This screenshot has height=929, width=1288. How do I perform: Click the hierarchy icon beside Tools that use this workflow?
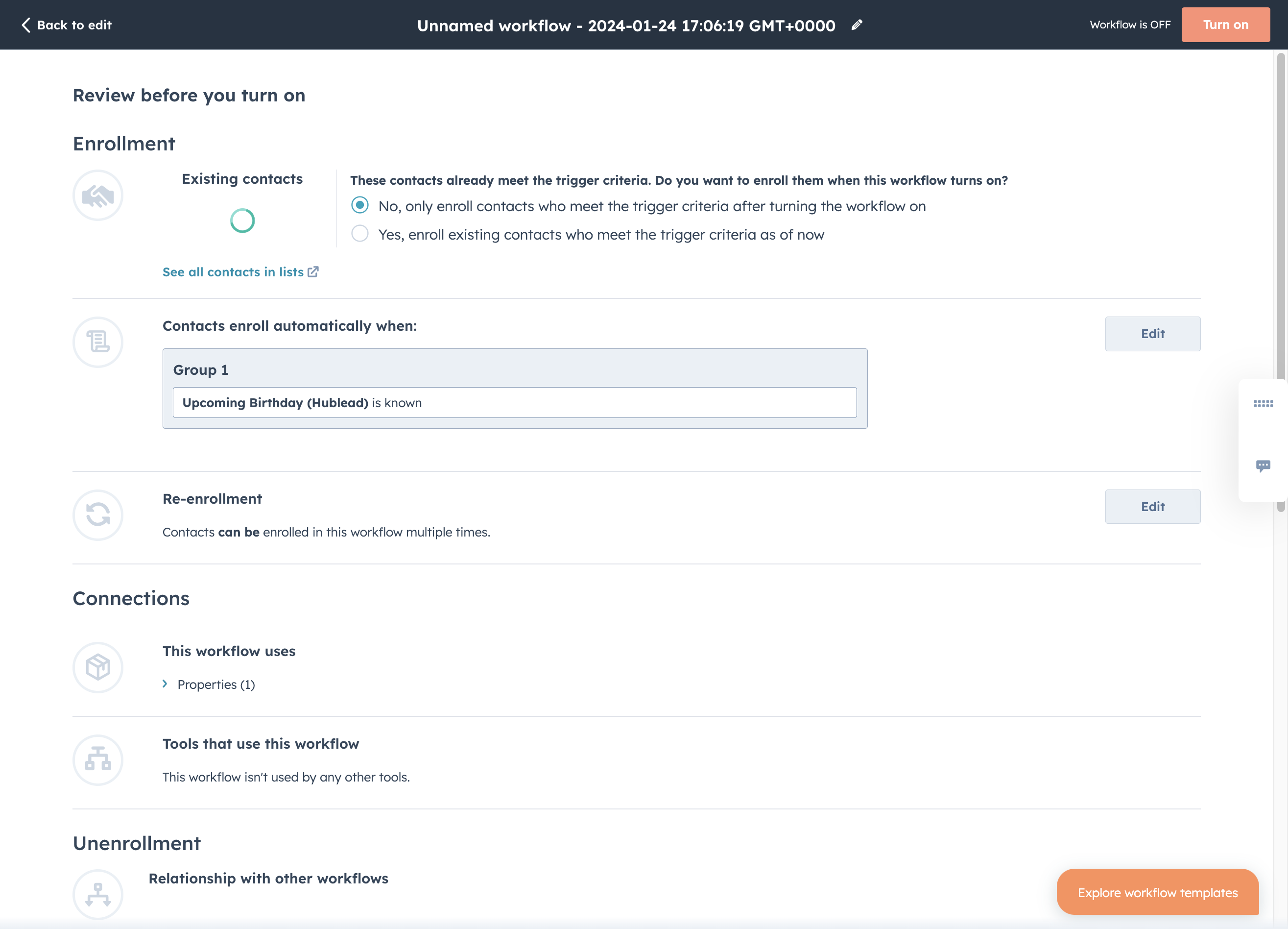[x=97, y=759]
